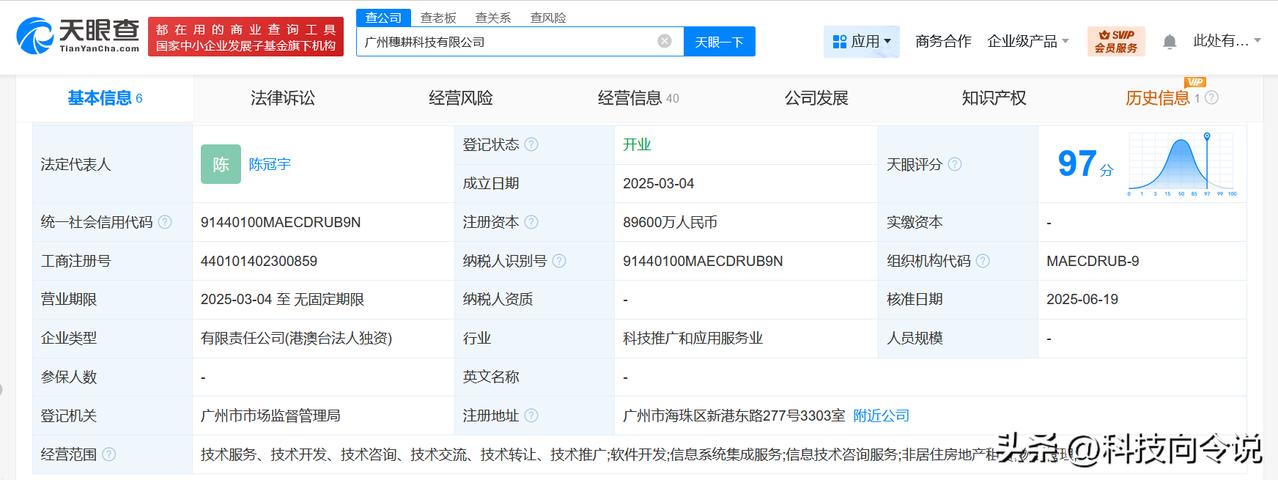Click the 陈 avatar of the legal representative
Image resolution: width=1278 pixels, height=480 pixels.
pos(221,164)
